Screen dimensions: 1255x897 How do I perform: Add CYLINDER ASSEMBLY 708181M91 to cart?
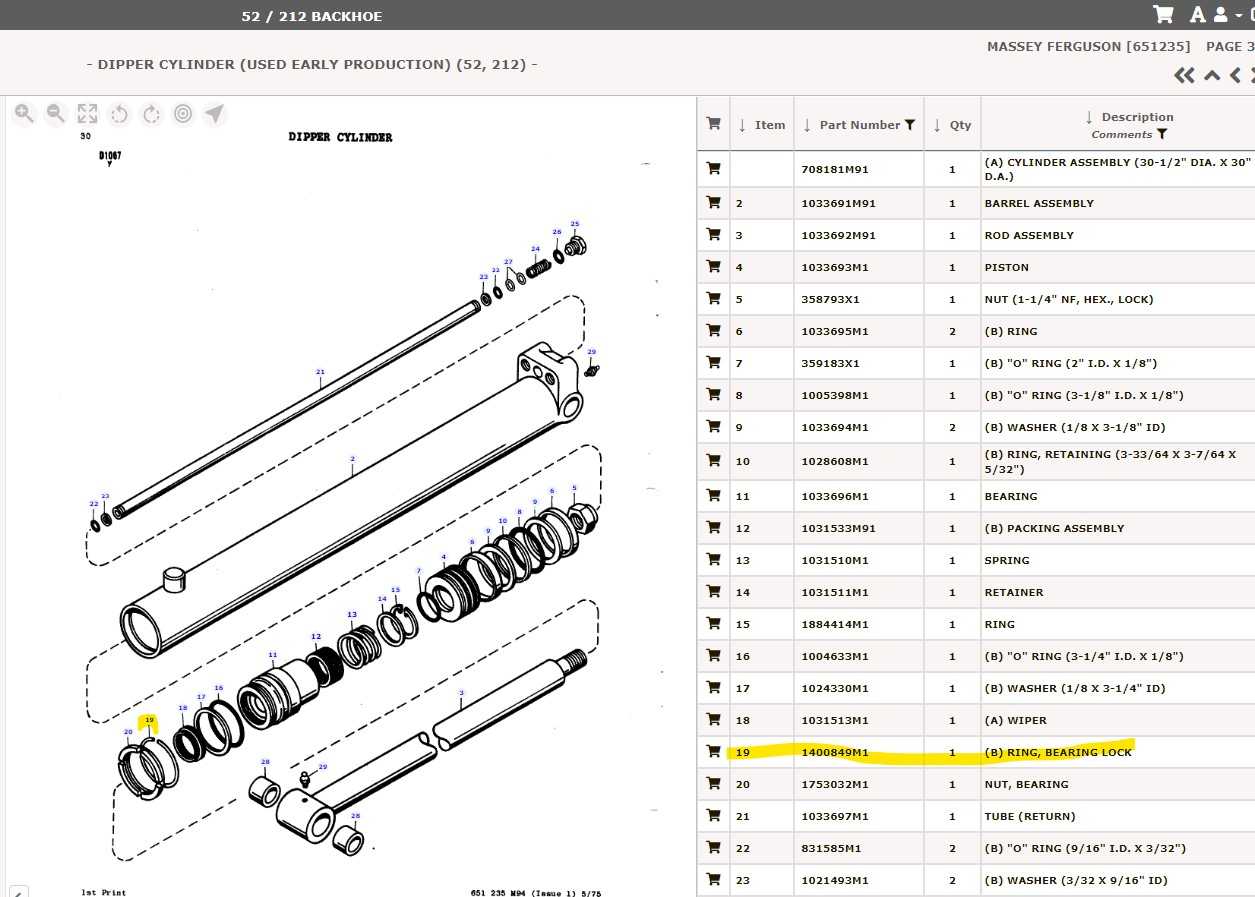(713, 169)
